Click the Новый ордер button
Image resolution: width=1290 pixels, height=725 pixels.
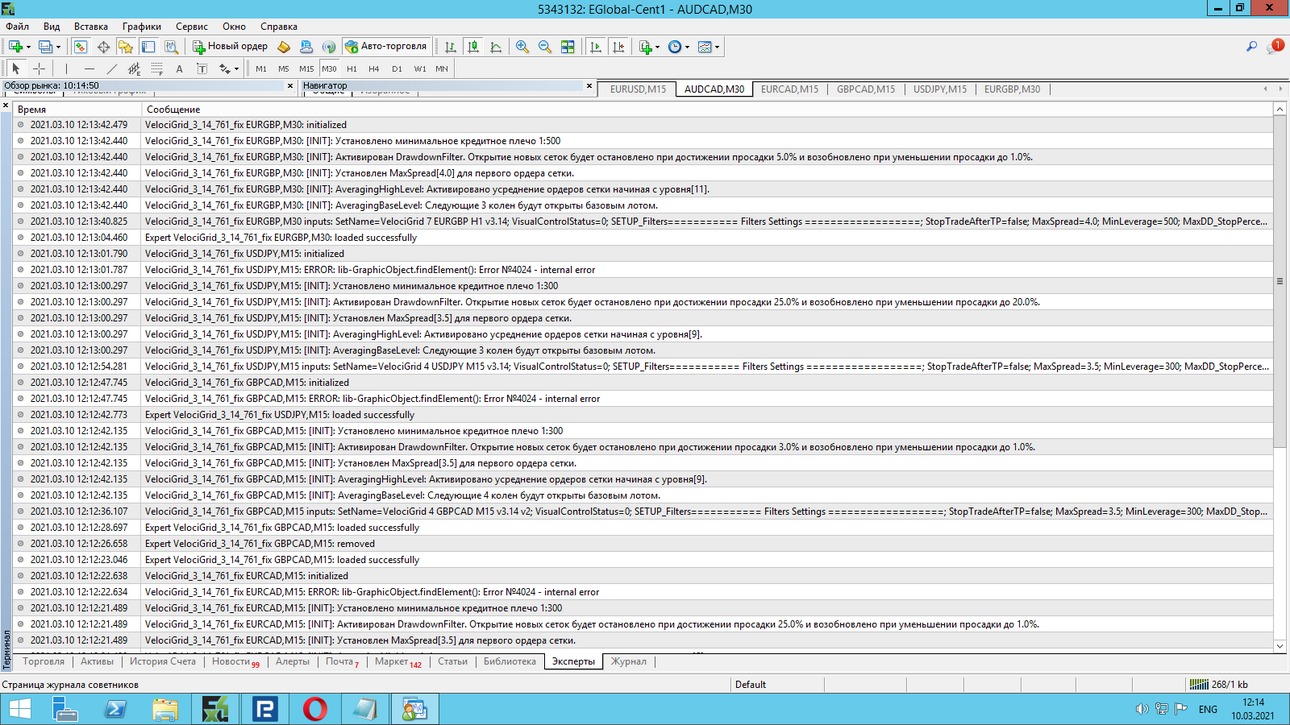click(231, 46)
